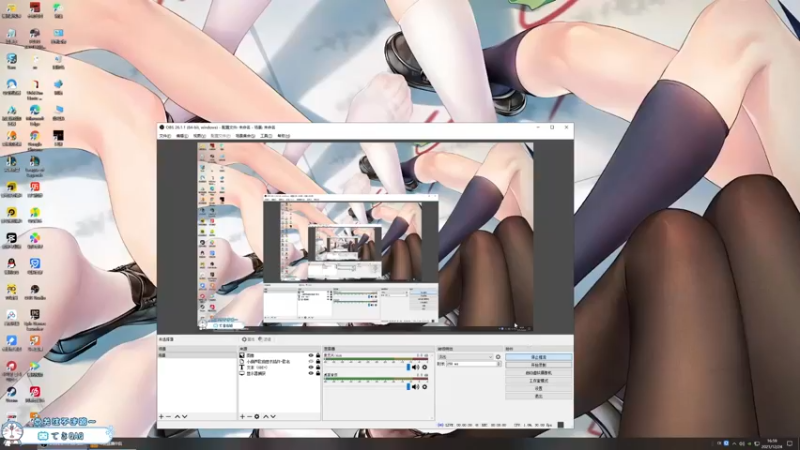Open the 配置文件 (Profile) menu in OBS
The image size is (800, 450).
point(220,136)
